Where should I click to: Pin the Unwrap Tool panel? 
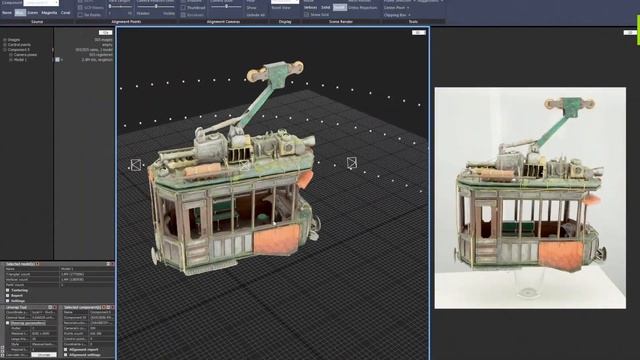[50, 307]
